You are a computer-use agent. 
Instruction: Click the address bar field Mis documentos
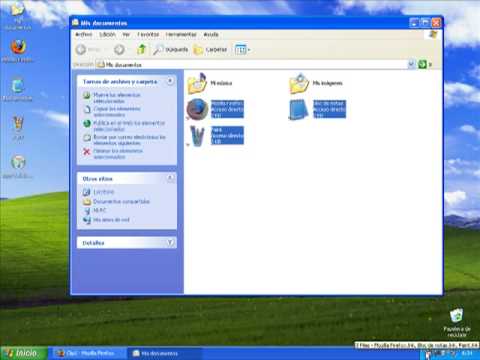[252, 65]
